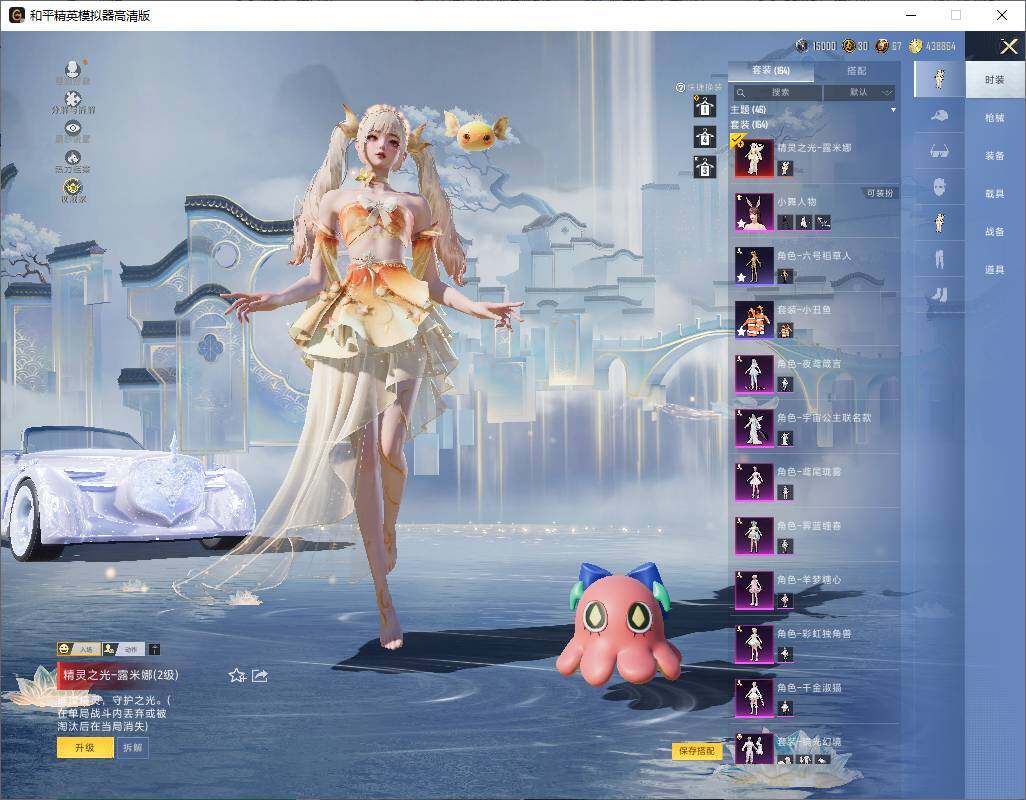This screenshot has width=1026, height=800.
Task: Click the yellow 升级 upgrade button
Action: pos(85,748)
